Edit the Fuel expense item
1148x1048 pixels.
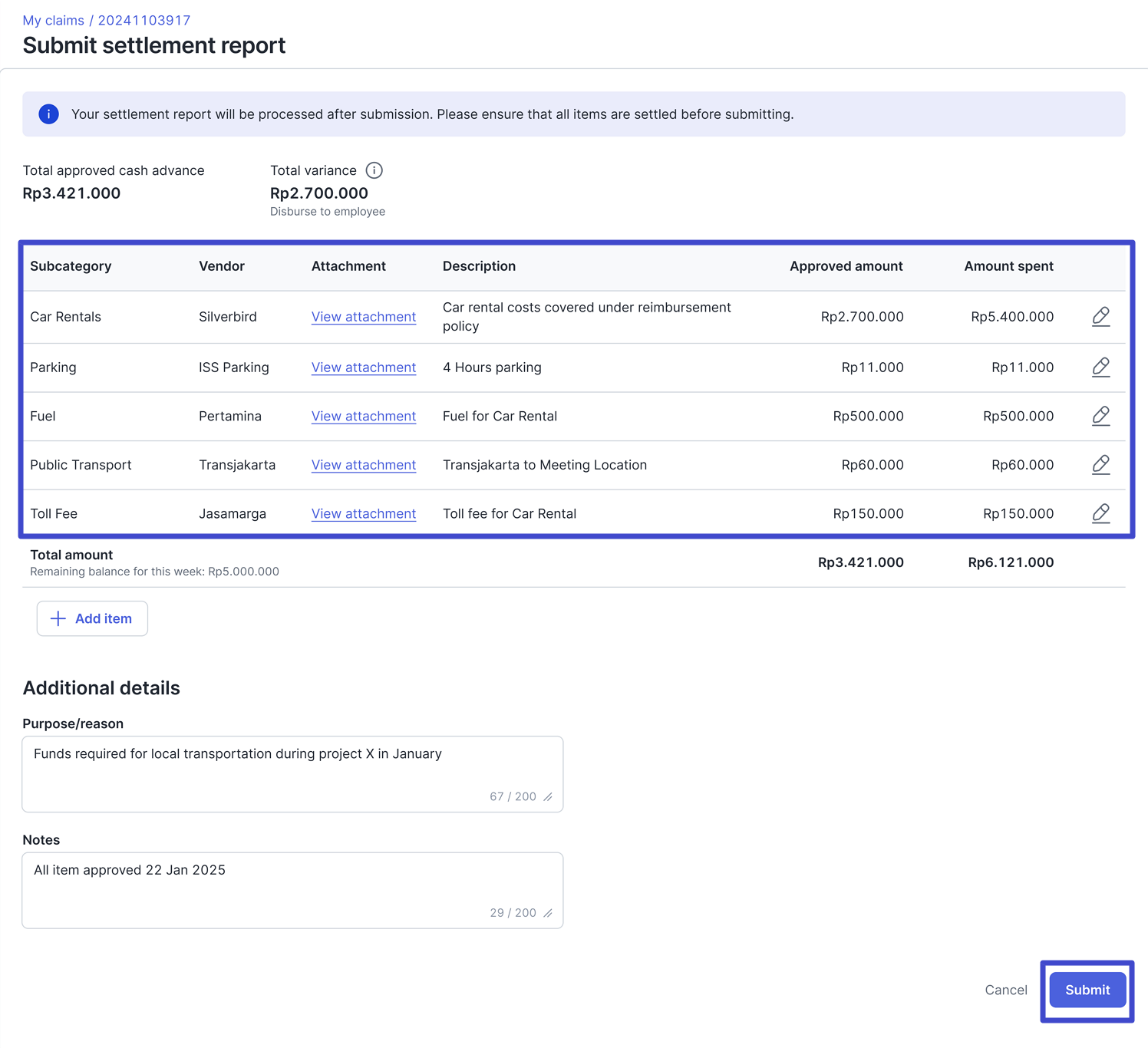[1100, 416]
